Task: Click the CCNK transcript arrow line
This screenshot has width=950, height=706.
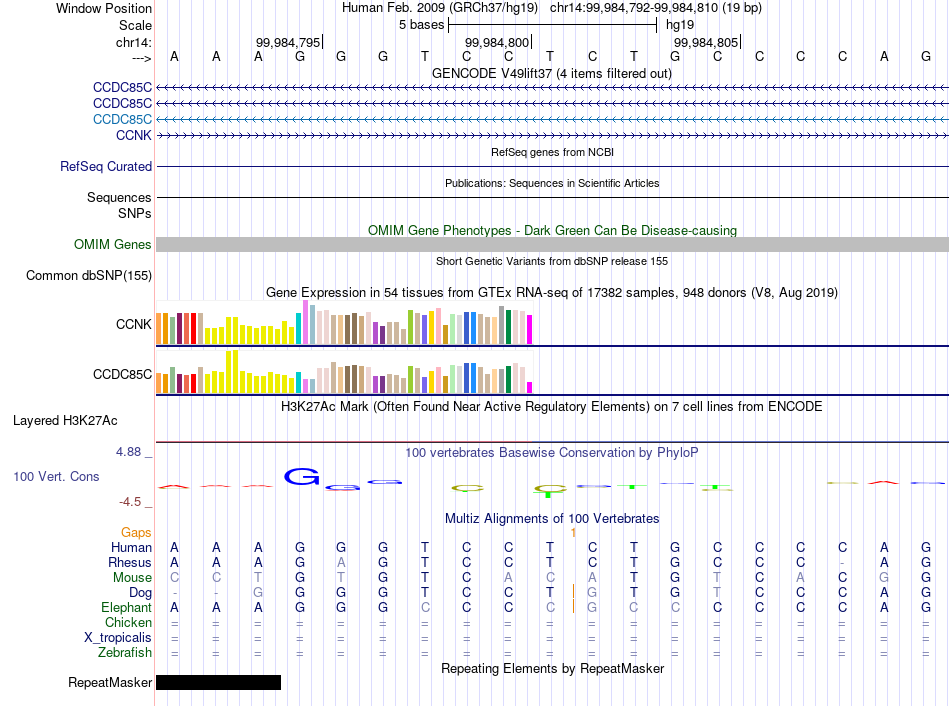Action: [552, 135]
